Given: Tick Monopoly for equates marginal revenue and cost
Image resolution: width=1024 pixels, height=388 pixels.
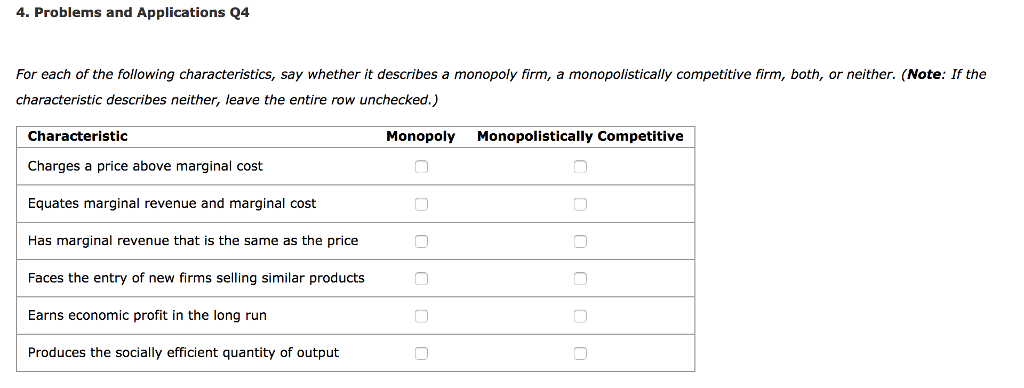Looking at the screenshot, I should tap(421, 204).
